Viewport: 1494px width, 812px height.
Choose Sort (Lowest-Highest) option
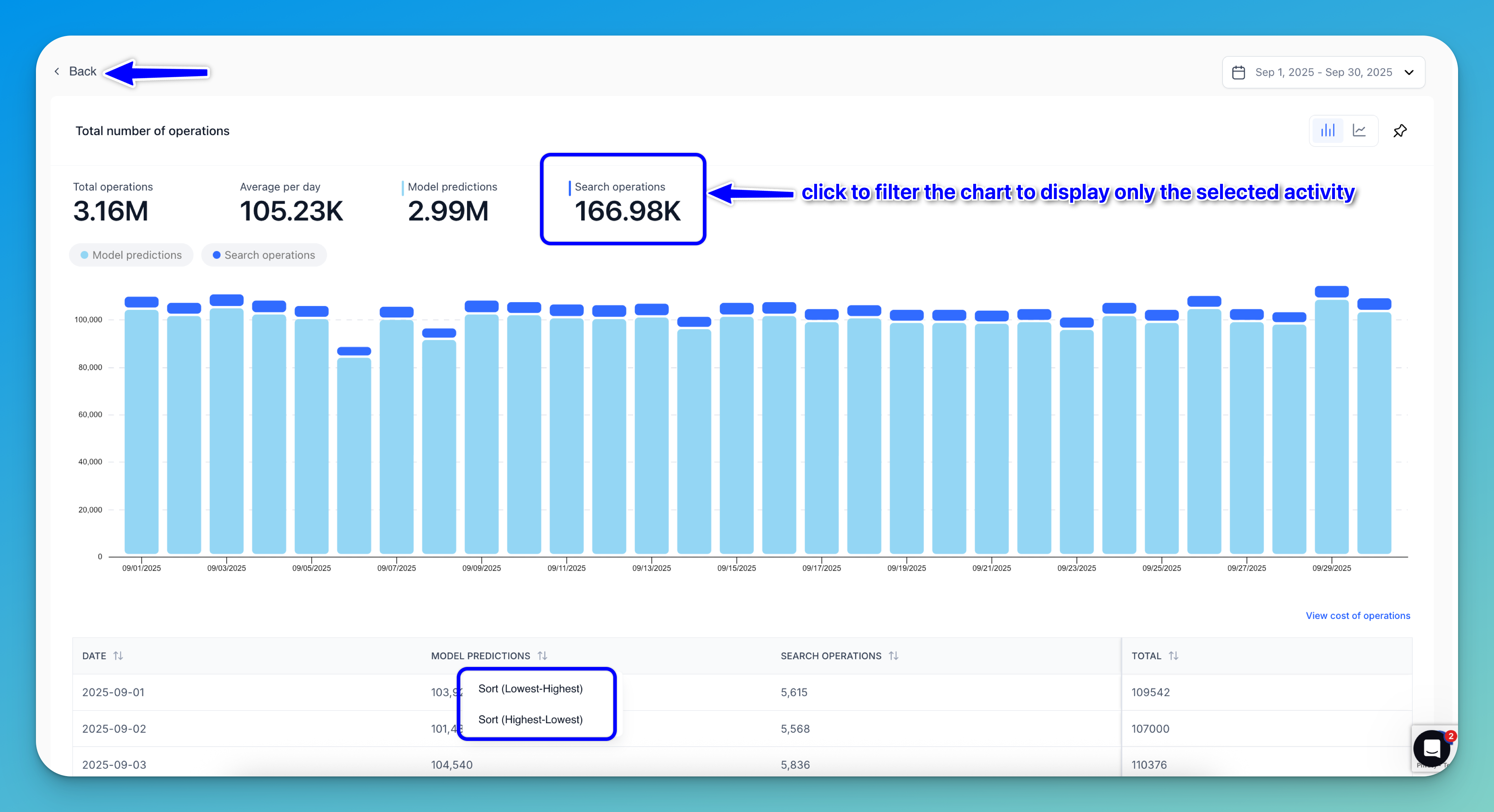530,689
